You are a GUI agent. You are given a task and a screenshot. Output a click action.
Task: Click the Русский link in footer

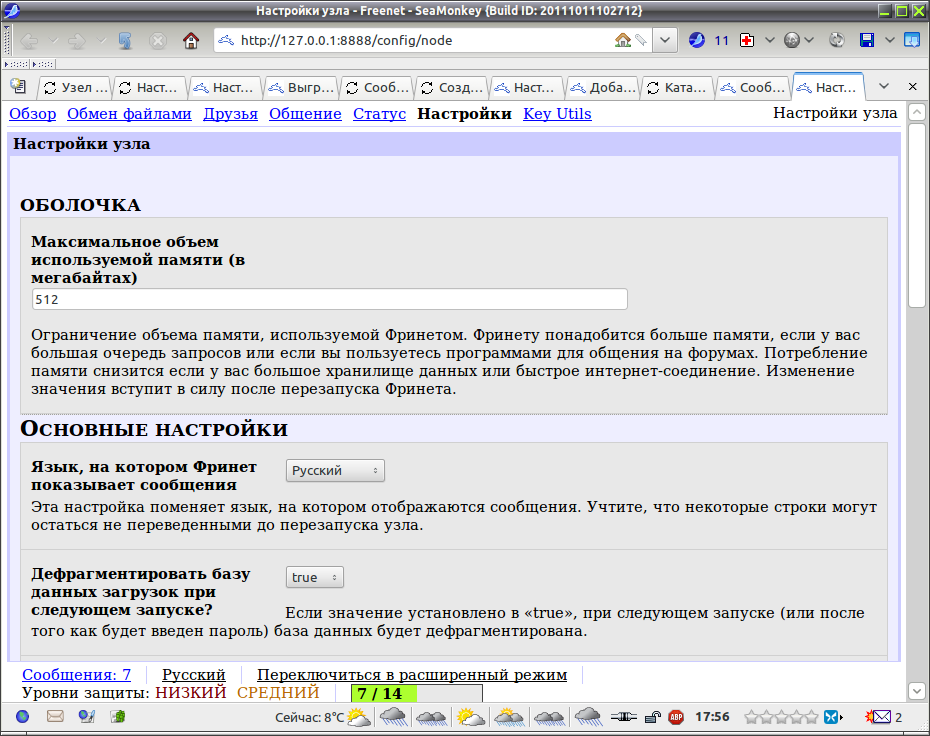(194, 675)
